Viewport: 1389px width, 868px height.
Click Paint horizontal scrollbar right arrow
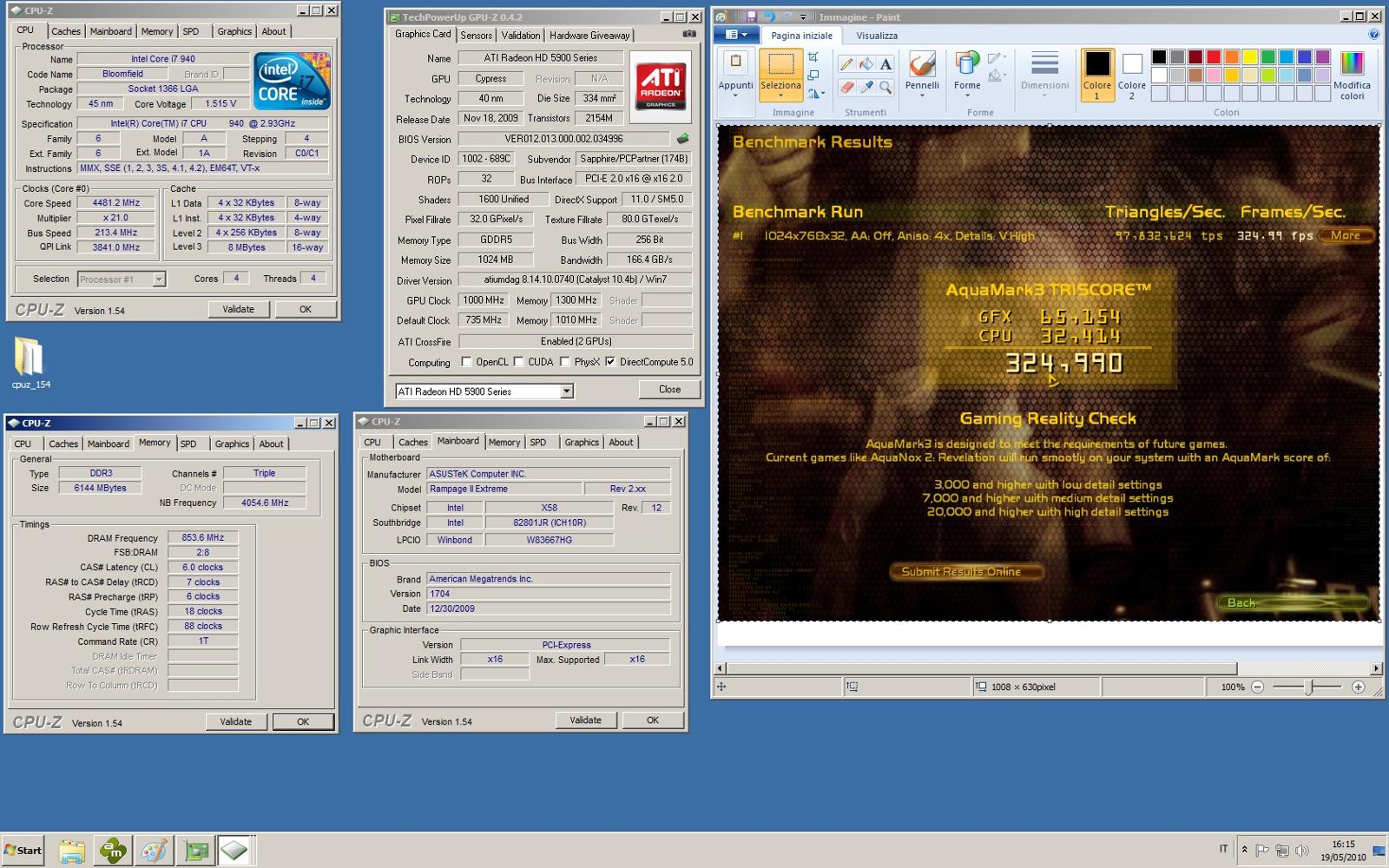1376,668
